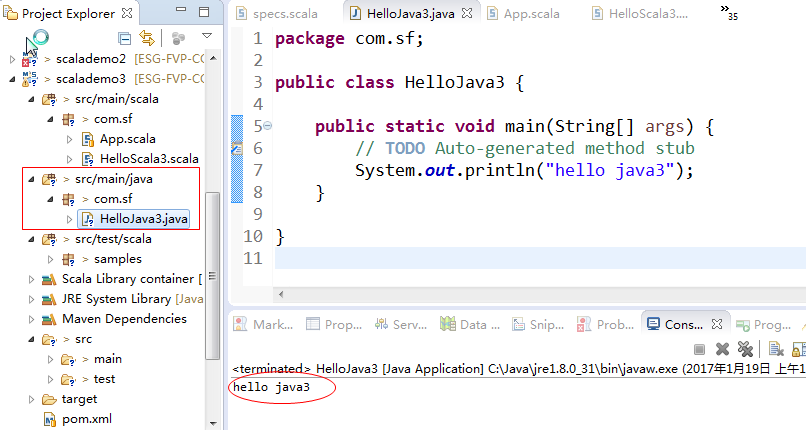Place cursor on the println code line
806x430 pixels.
tap(524, 170)
